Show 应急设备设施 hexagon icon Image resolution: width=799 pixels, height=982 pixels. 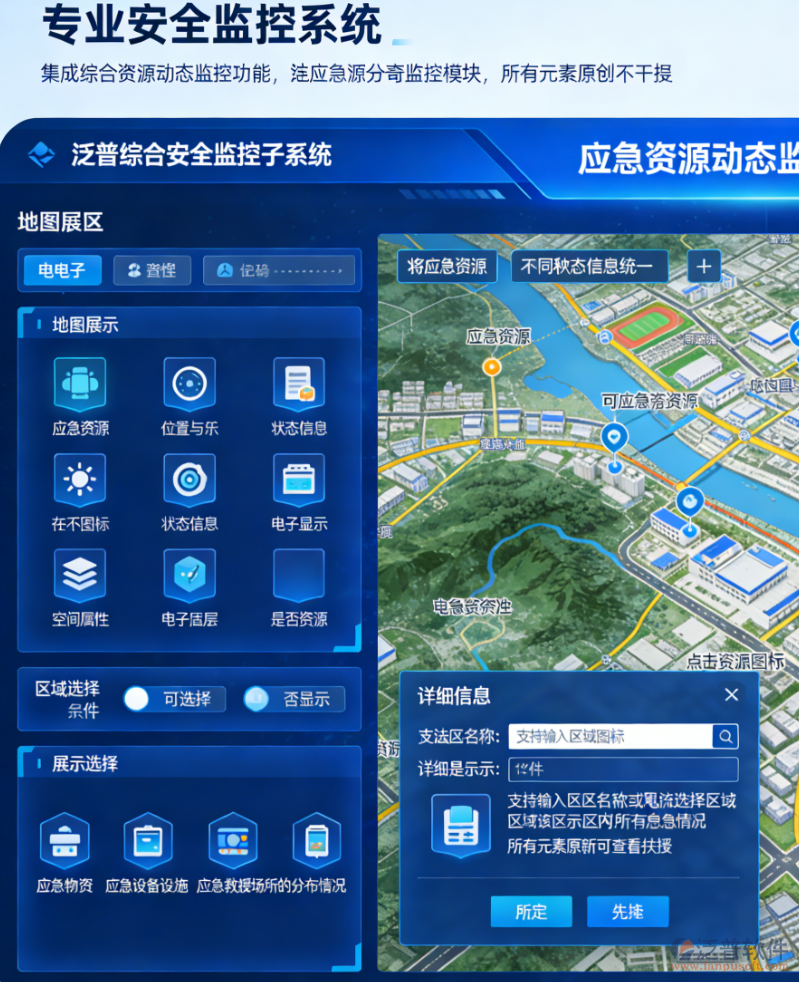coord(148,840)
